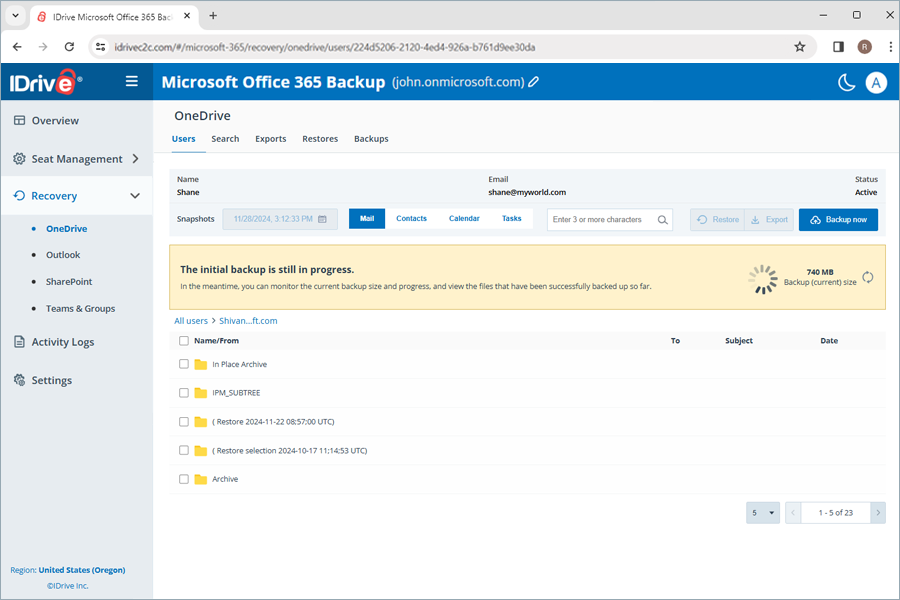Screen dimensions: 900x600
Task: Collapse the sidebar with the hamburger icon
Action: tap(132, 82)
